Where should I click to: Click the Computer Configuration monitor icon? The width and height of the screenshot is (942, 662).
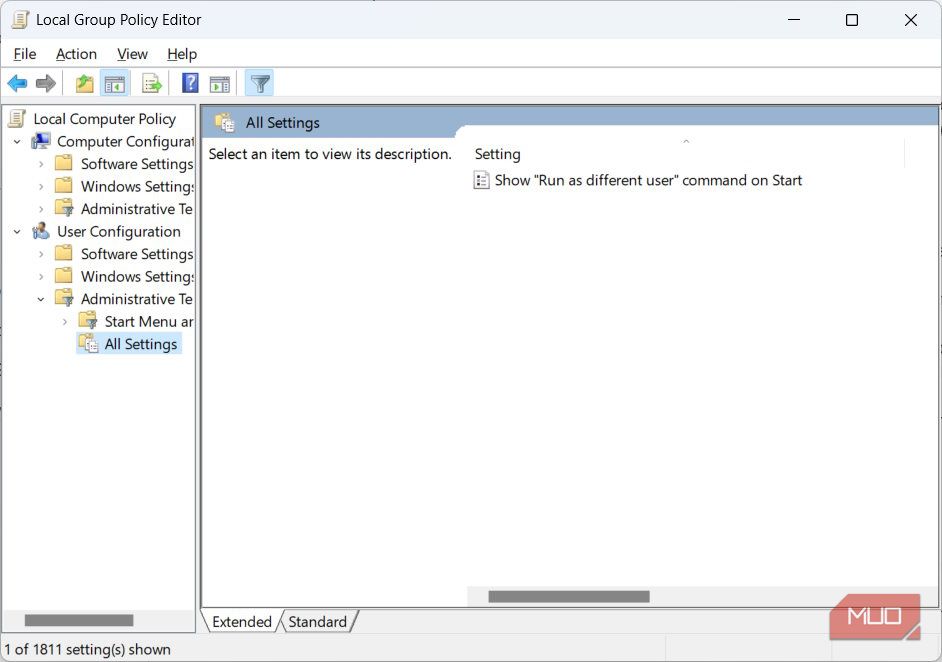41,141
